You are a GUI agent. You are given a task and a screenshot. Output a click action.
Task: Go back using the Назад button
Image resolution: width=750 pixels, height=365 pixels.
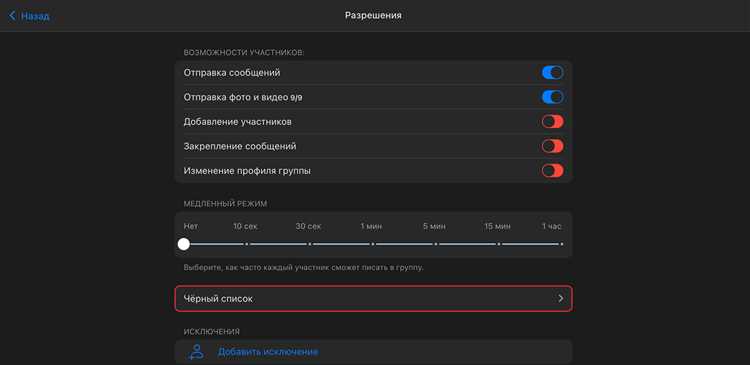point(29,16)
